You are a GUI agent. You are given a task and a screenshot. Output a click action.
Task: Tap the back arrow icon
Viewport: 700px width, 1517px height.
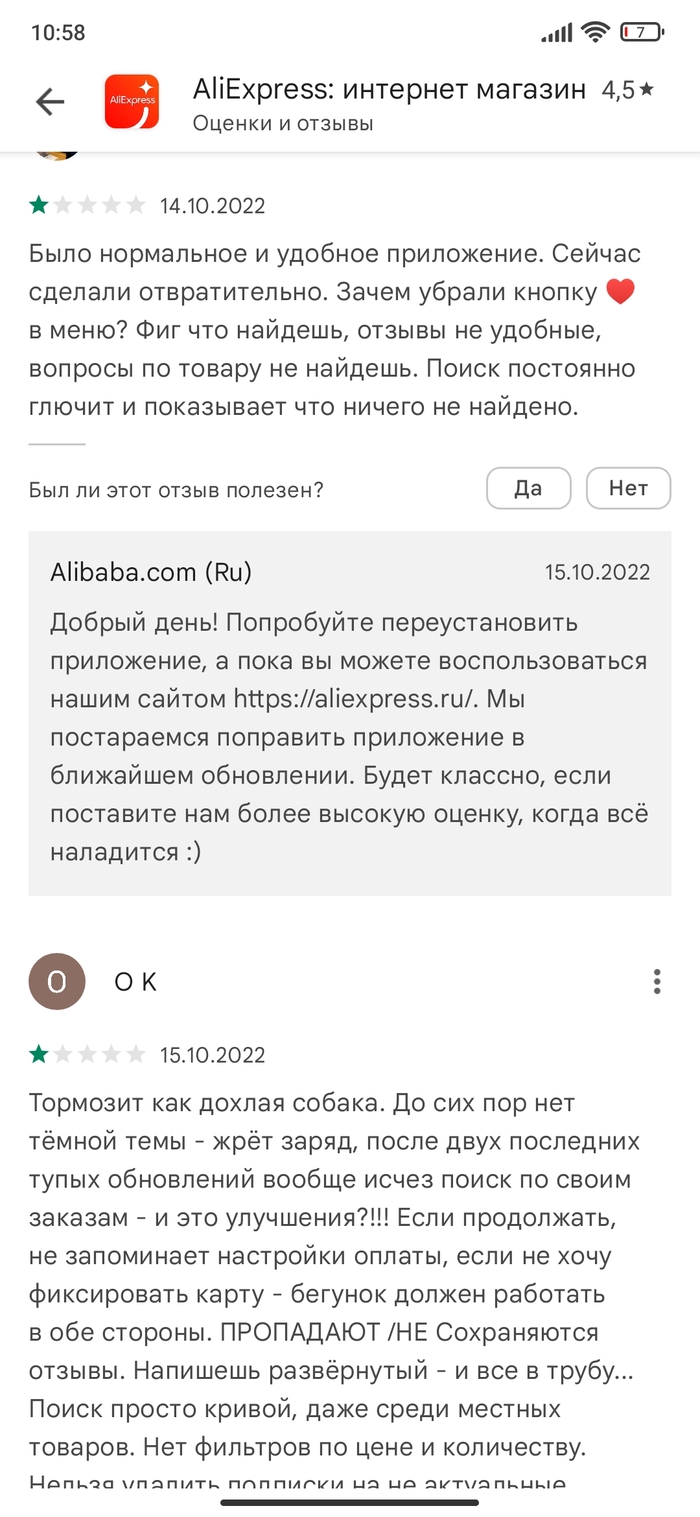tap(50, 101)
